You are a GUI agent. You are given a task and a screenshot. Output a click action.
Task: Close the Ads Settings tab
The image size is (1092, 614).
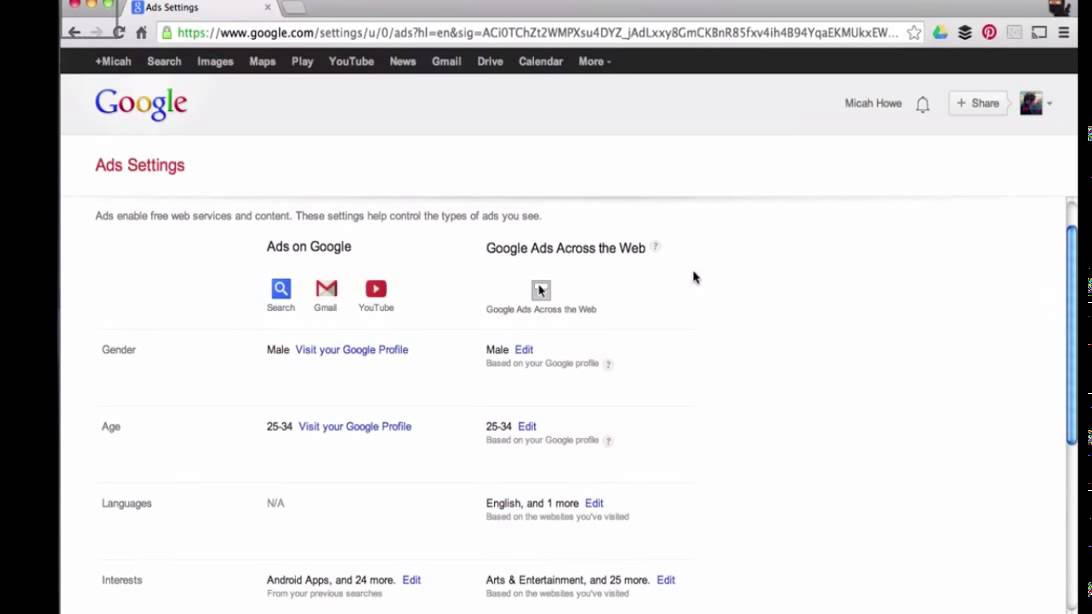267,7
